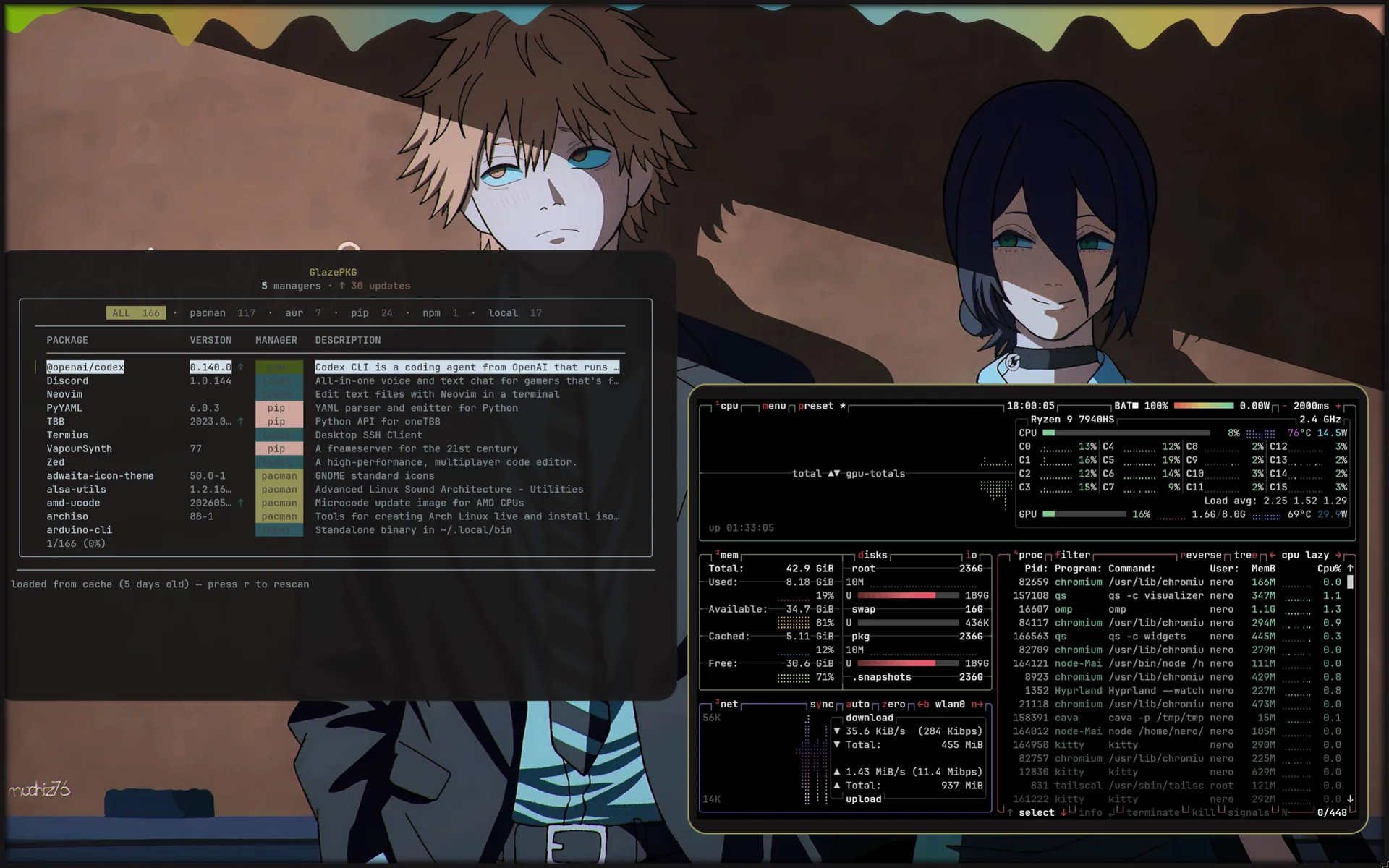Click 'terminate' in the proc box footer
This screenshot has height=868, width=1389.
(x=1153, y=812)
